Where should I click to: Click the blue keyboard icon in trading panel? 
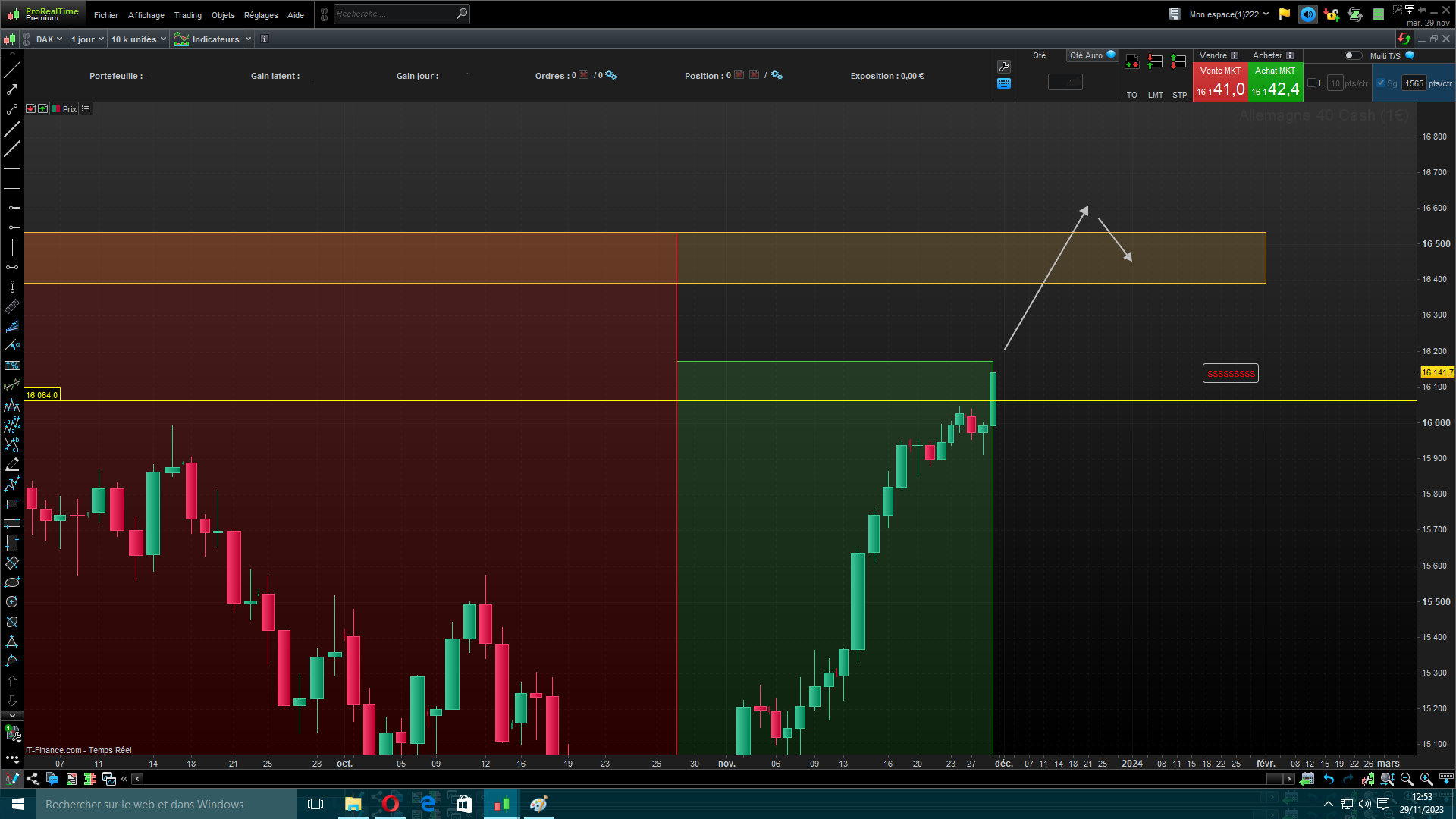coord(1004,83)
